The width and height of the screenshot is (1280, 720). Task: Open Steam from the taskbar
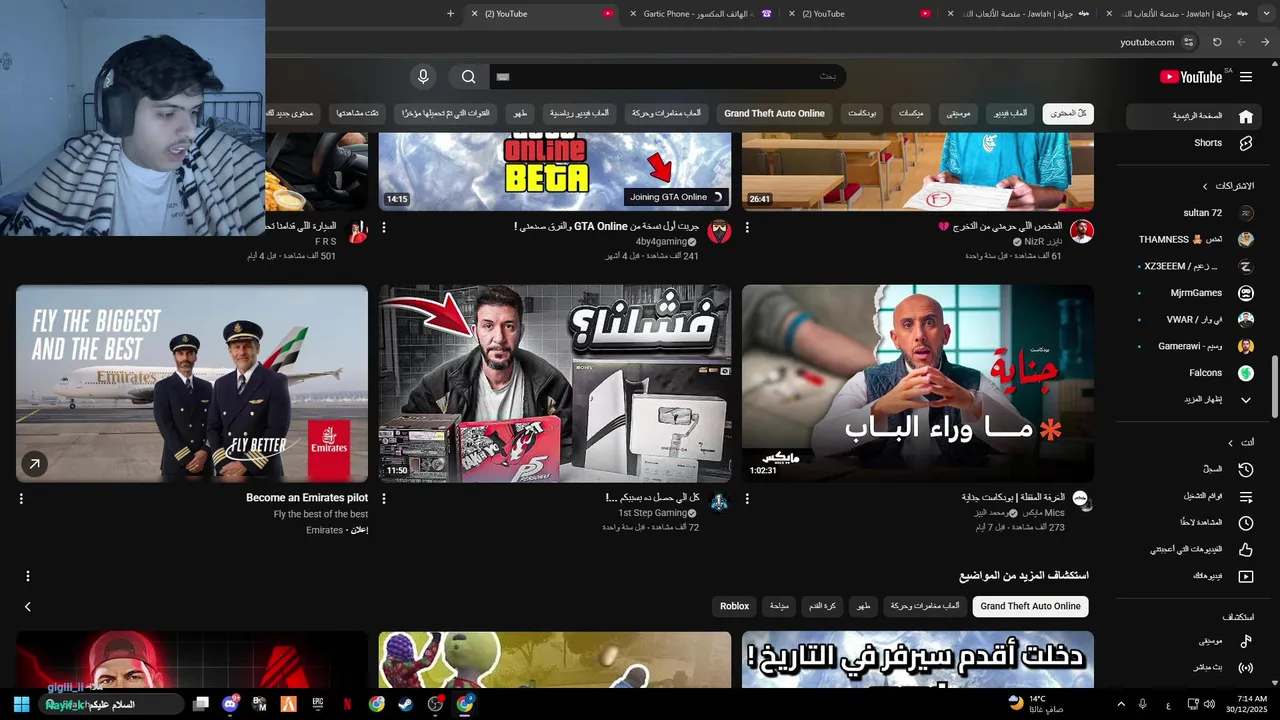pyautogui.click(x=405, y=704)
